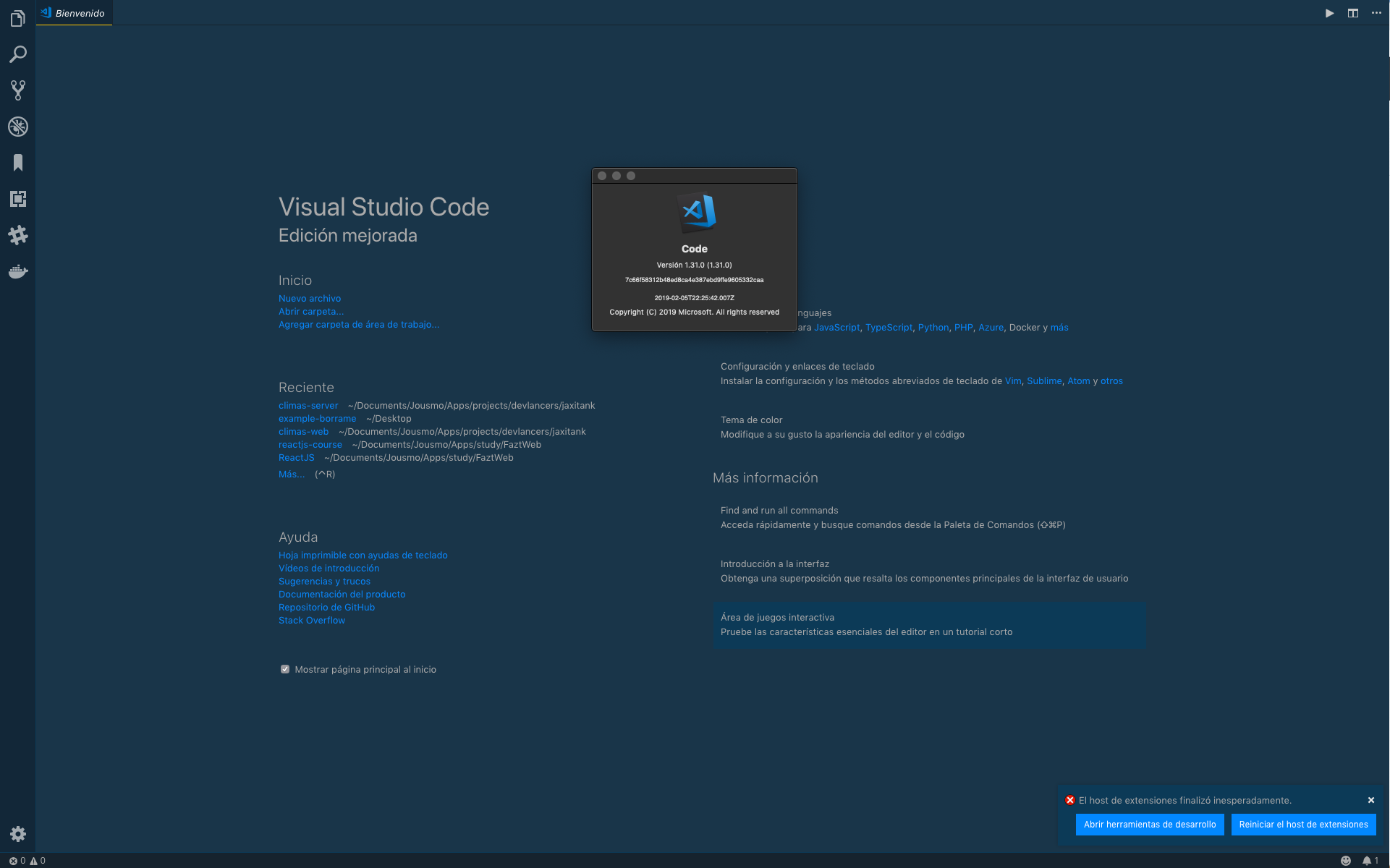Viewport: 1390px width, 868px height.
Task: Split the editor to the side
Action: tap(1352, 13)
